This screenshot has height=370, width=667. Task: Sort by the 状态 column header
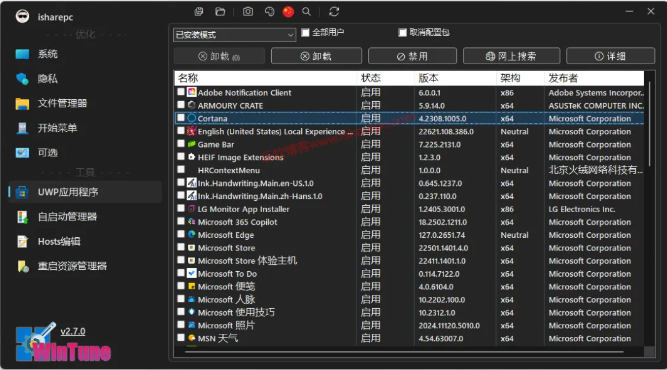point(385,78)
